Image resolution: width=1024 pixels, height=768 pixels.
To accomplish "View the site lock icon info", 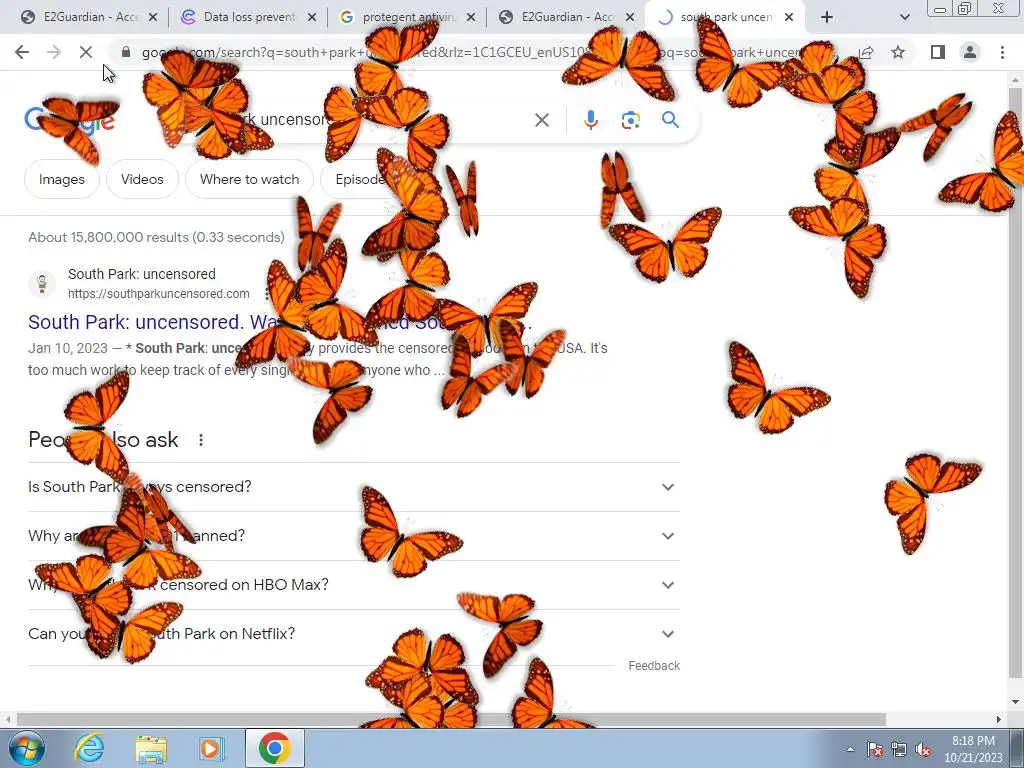I will [125, 52].
